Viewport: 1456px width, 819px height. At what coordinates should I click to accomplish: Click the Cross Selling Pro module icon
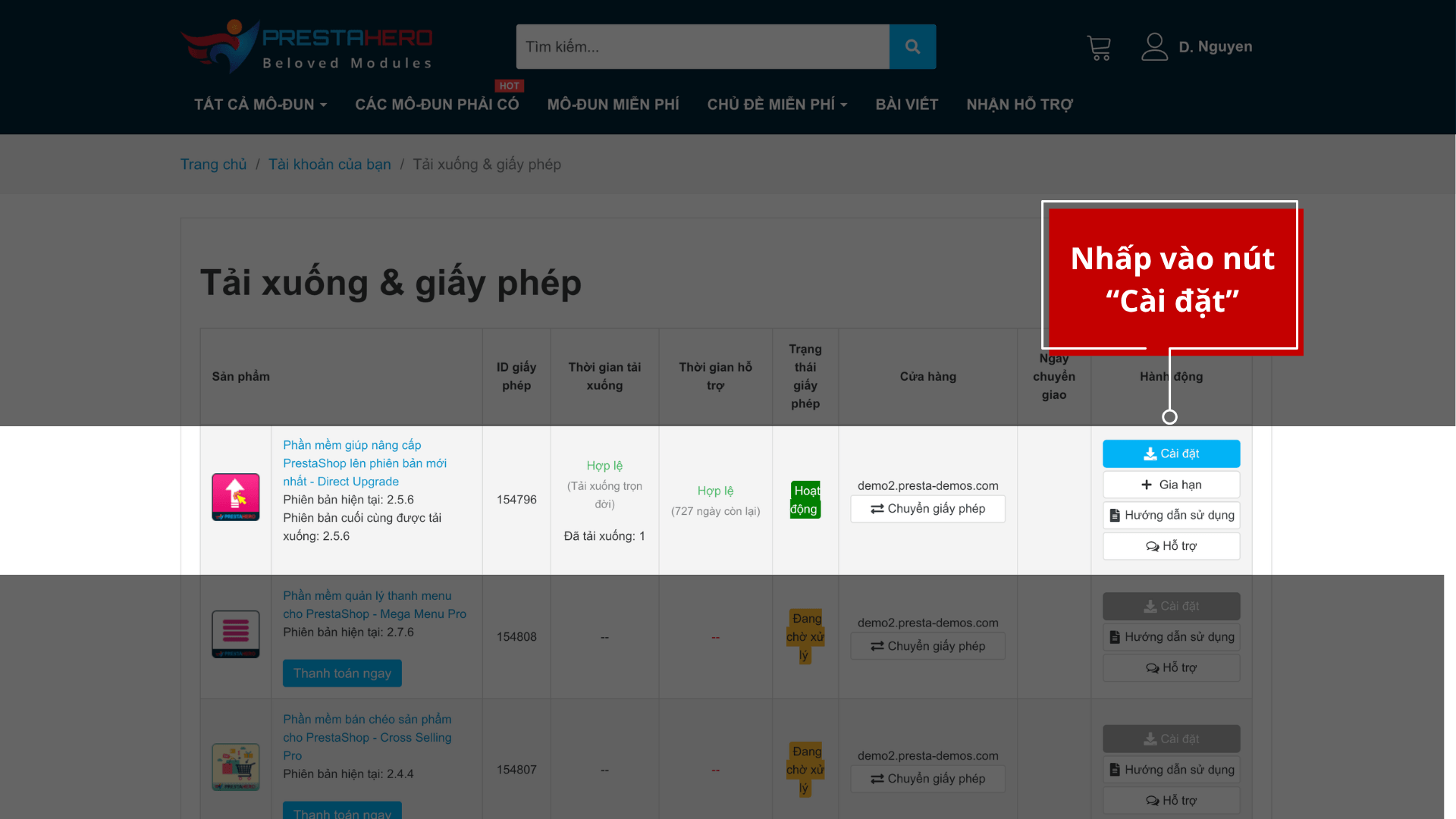[x=236, y=767]
